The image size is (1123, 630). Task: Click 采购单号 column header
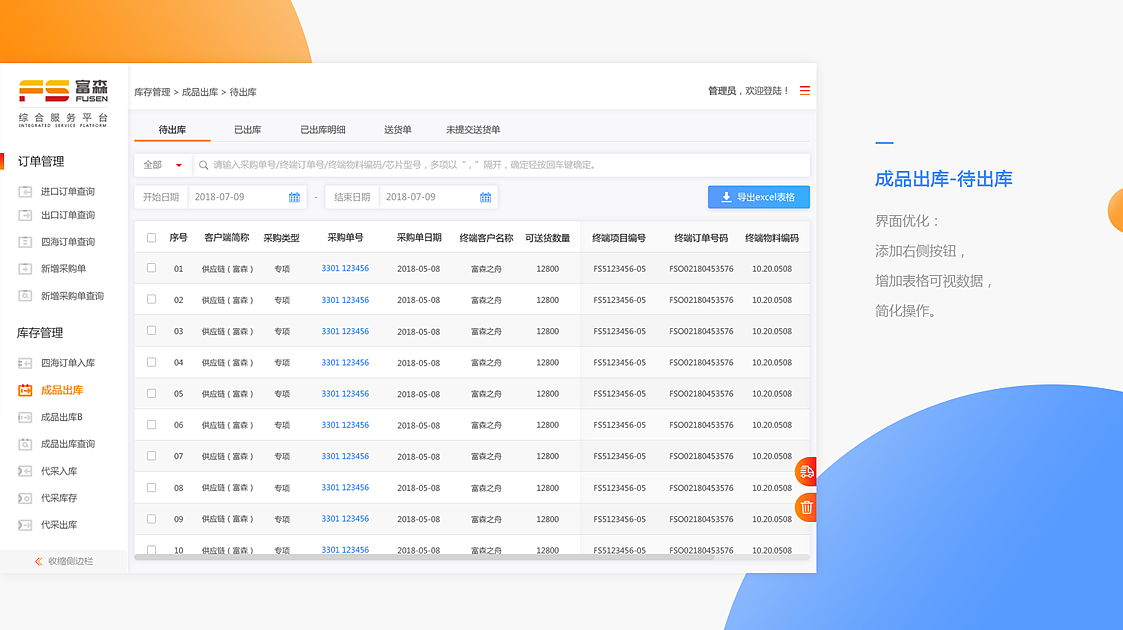pos(345,238)
